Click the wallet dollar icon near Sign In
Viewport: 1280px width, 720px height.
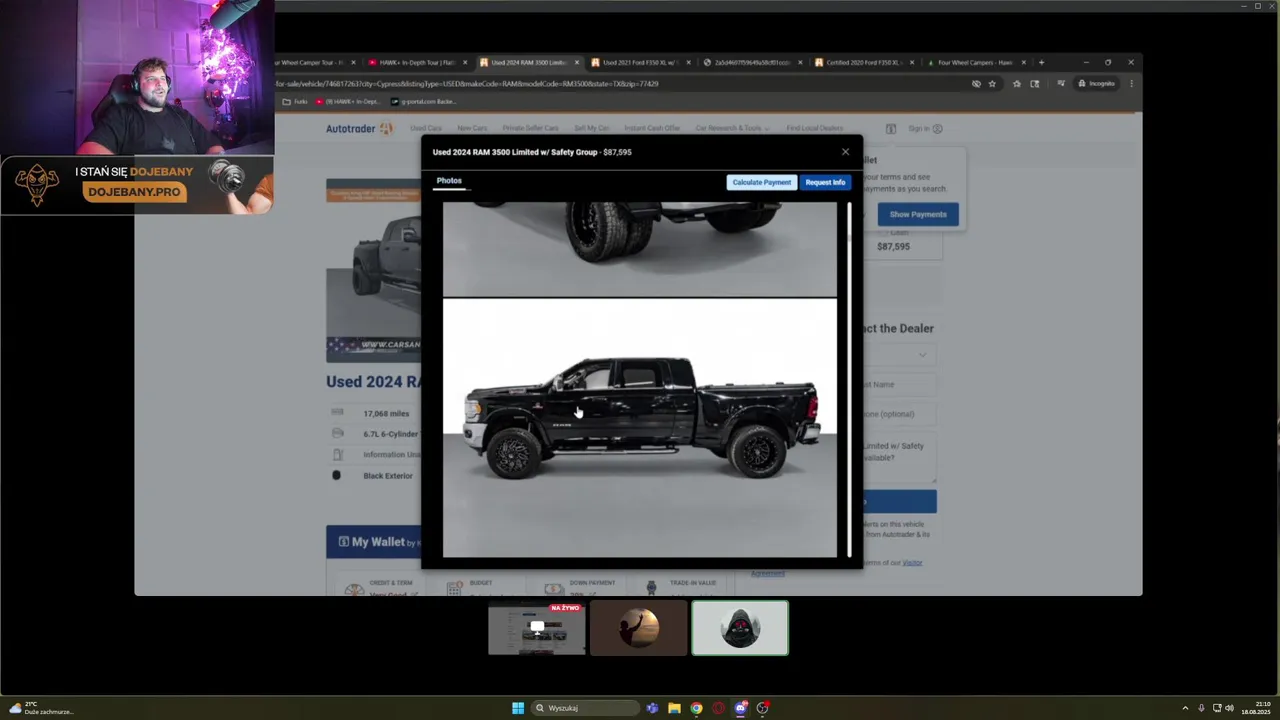point(891,128)
